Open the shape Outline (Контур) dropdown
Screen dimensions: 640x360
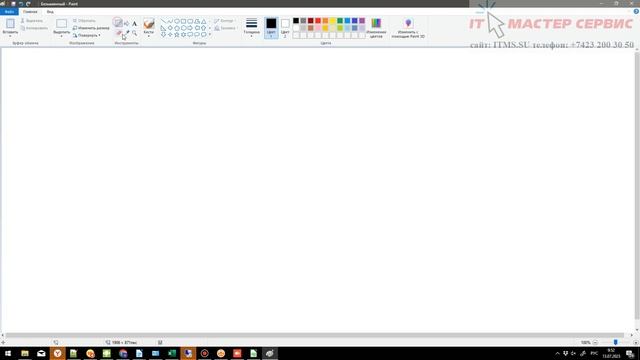(x=224, y=20)
